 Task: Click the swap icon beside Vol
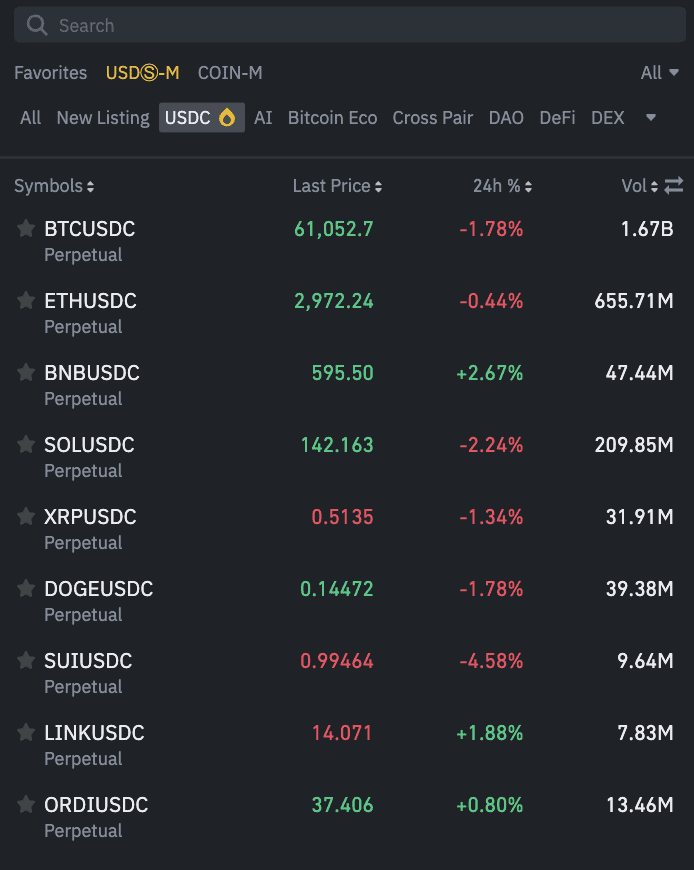point(674,186)
